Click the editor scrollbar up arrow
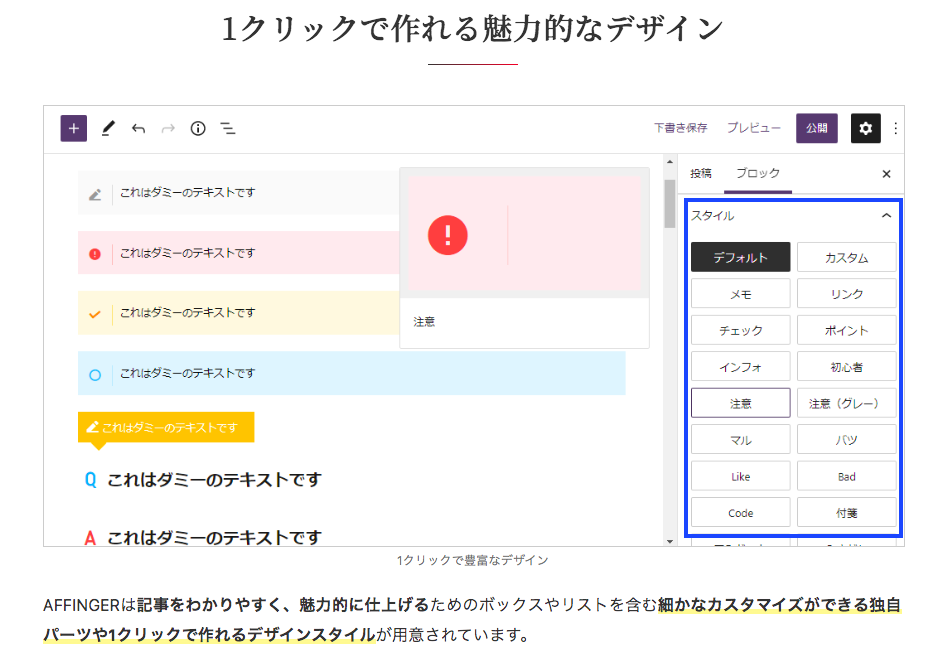Viewport: 937px width, 666px height. click(669, 162)
